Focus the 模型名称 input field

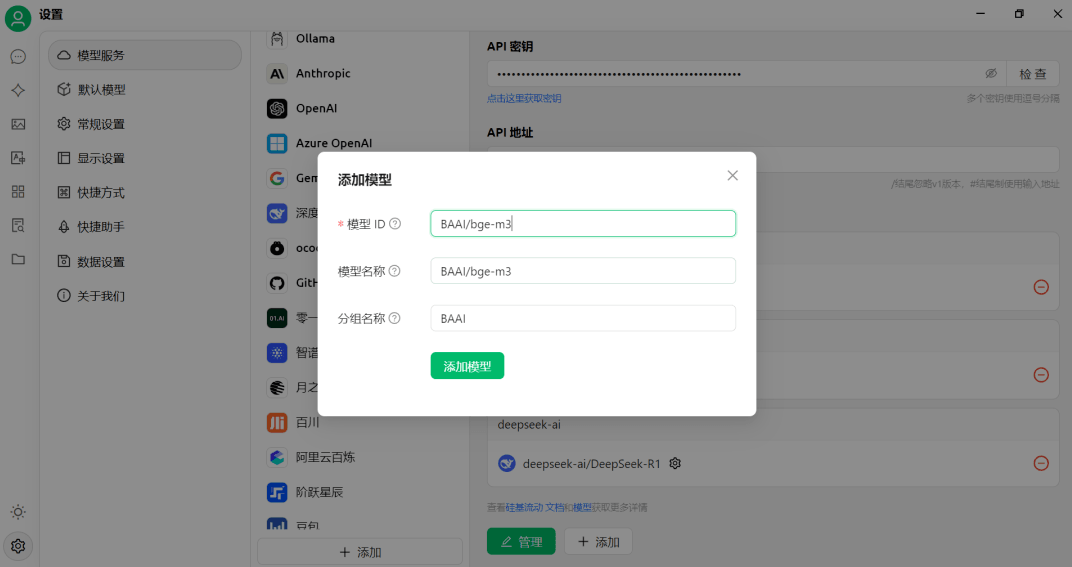[x=583, y=271]
